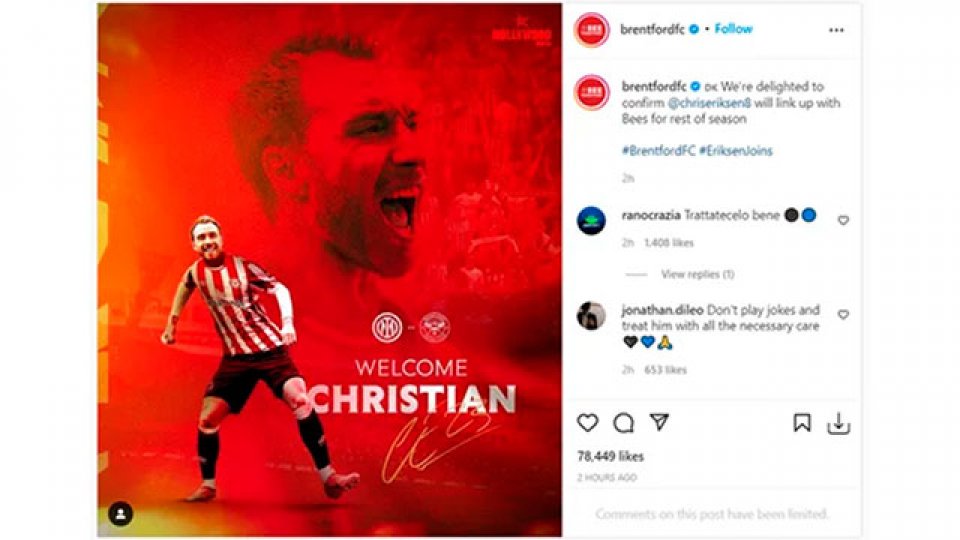Open comments via speech bubble icon
960x540 pixels.
click(623, 422)
